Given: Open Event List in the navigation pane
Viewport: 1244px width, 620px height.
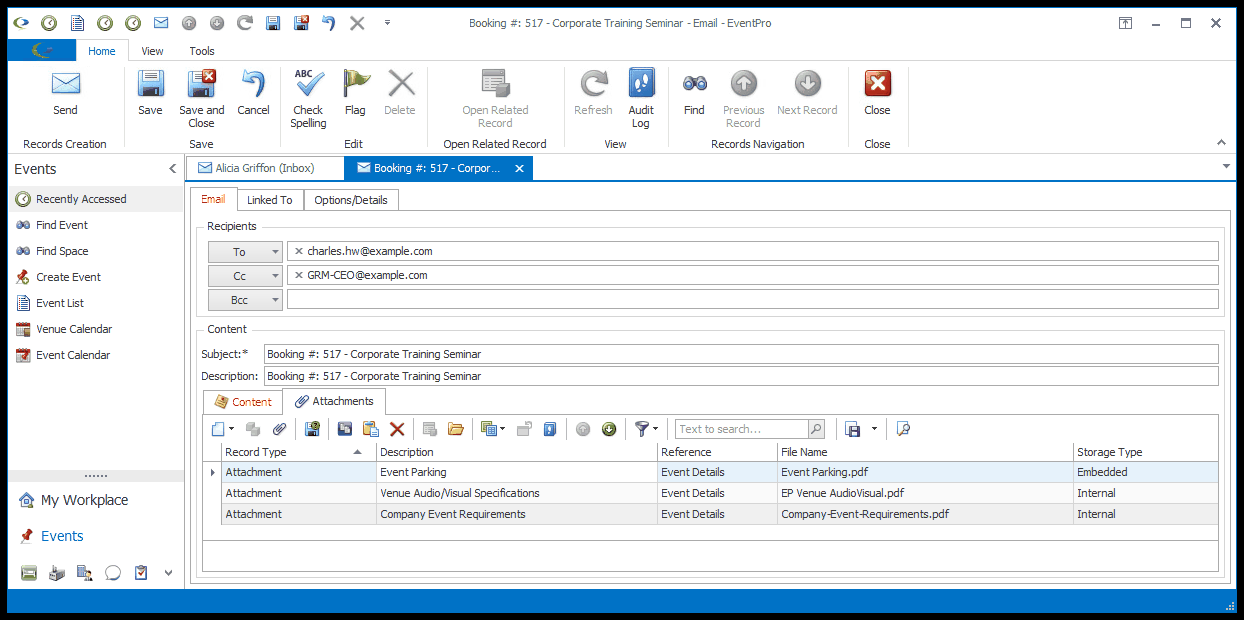Looking at the screenshot, I should pyautogui.click(x=60, y=303).
